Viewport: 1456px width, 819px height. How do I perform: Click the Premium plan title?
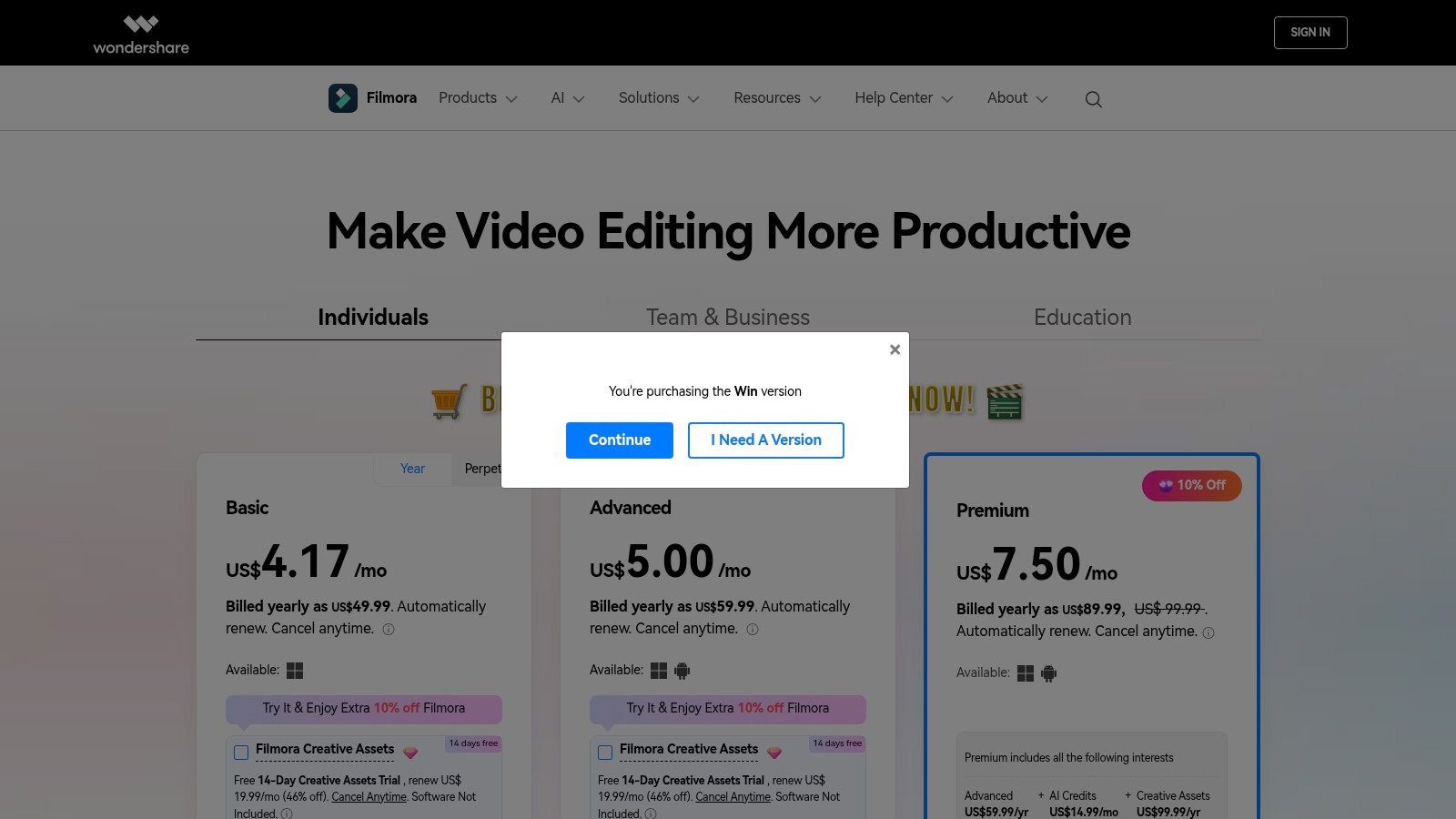(x=993, y=511)
